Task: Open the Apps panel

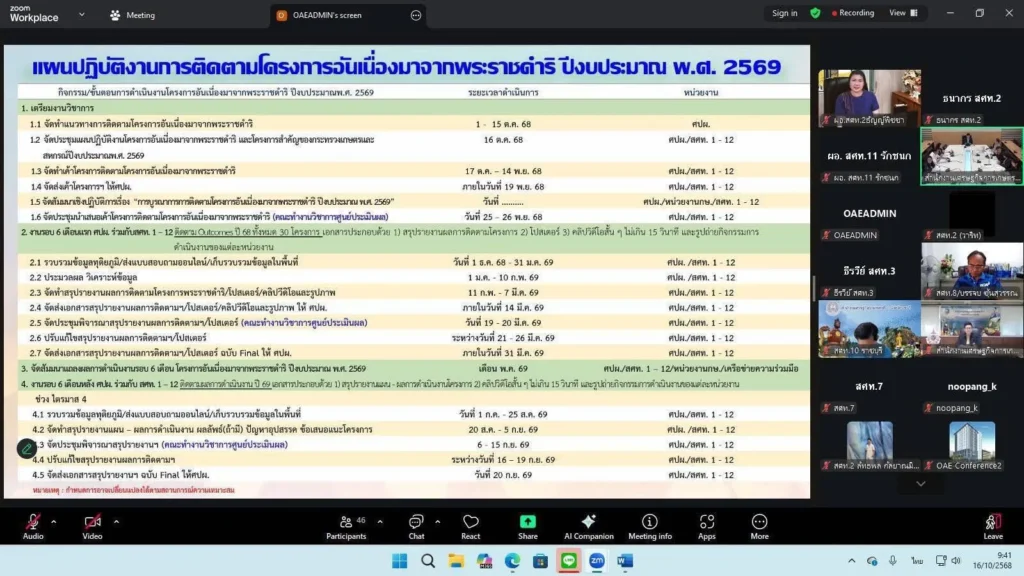Action: 707,526
